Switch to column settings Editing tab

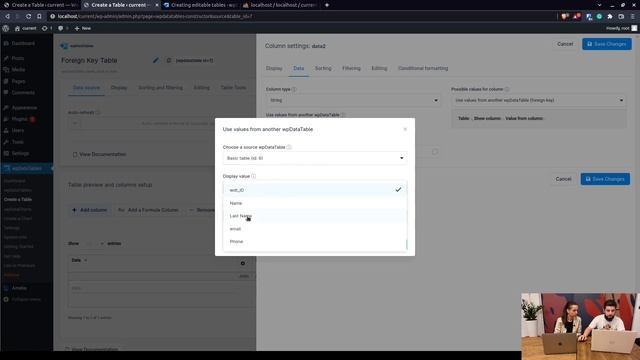tap(379, 68)
